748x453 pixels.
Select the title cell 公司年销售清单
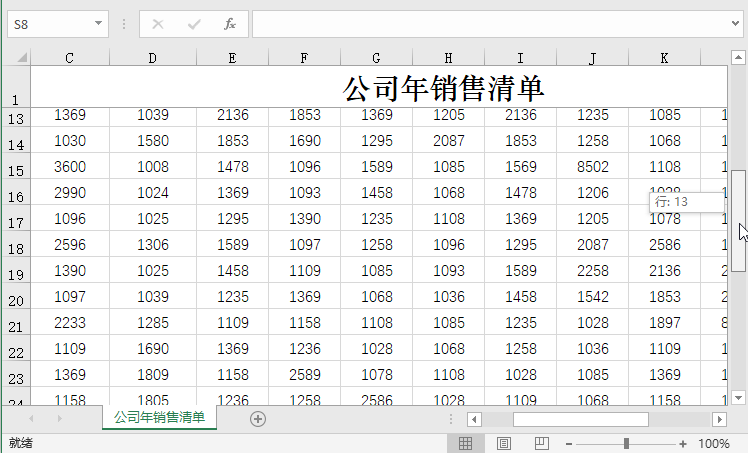click(443, 88)
